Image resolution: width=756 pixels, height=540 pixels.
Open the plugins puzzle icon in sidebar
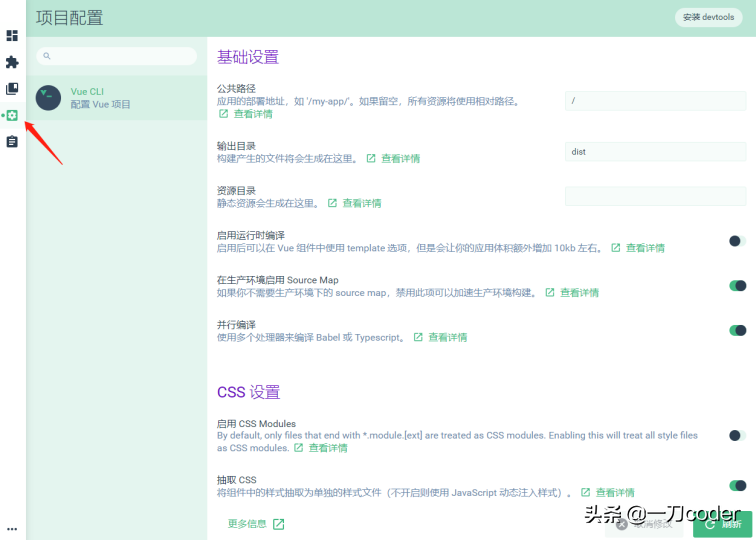tap(12, 62)
